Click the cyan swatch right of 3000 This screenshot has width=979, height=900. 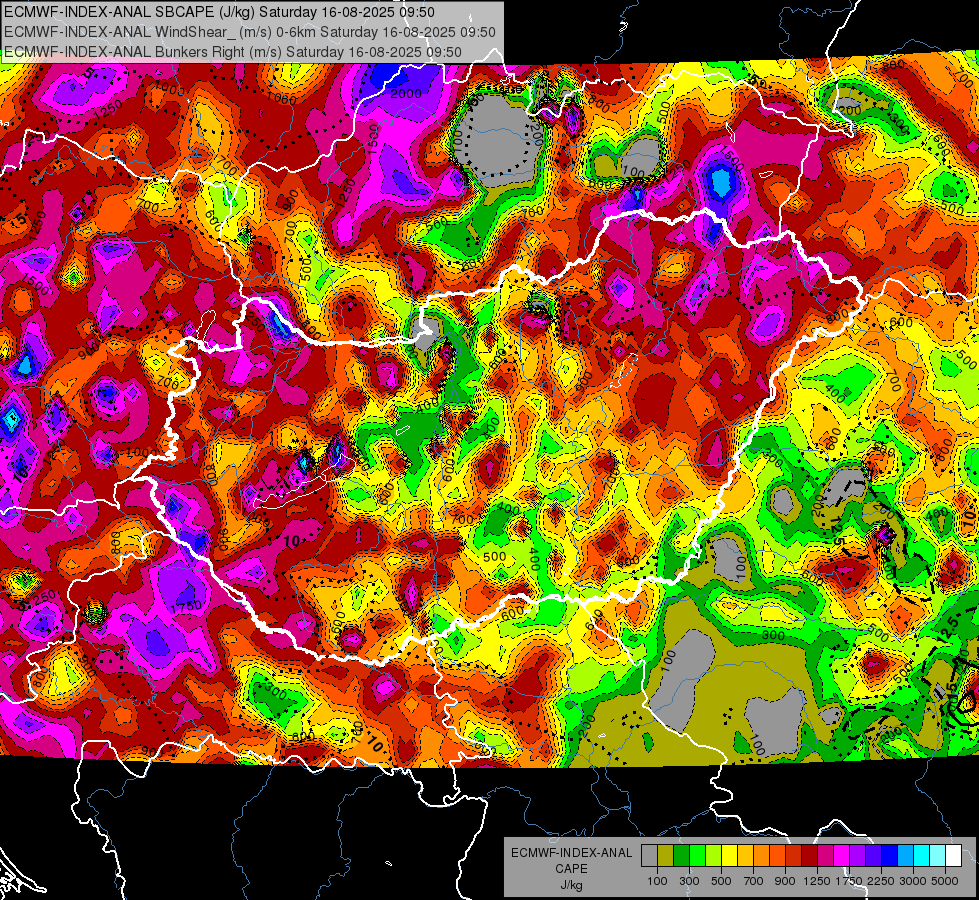[922, 856]
